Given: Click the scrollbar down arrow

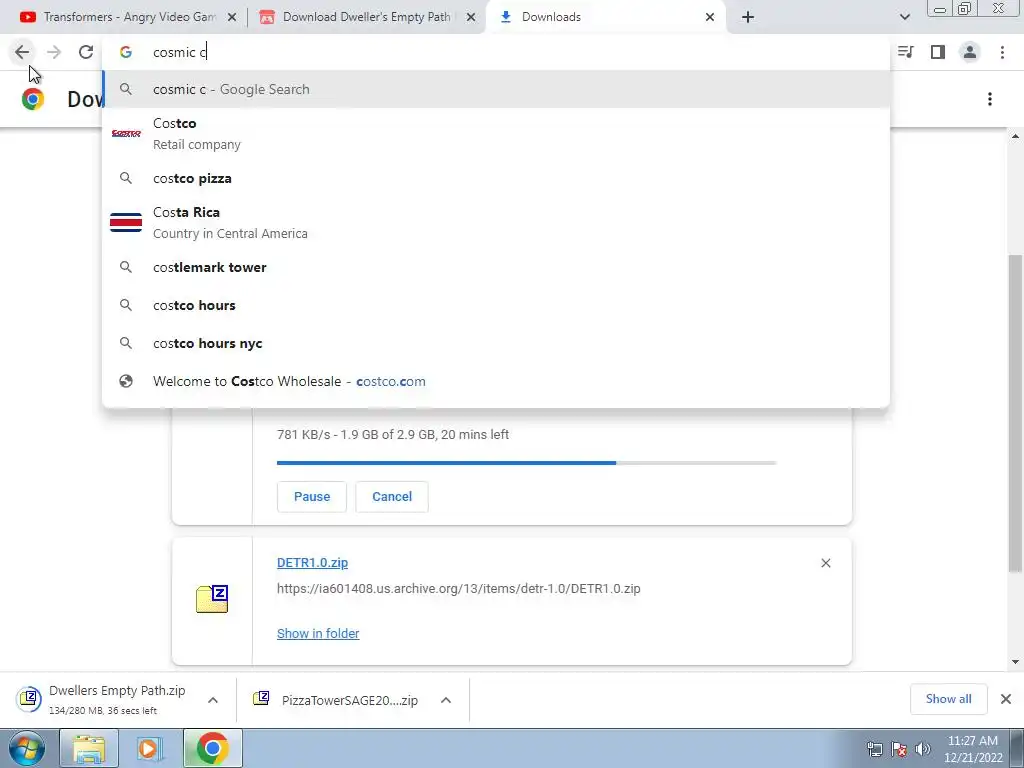Looking at the screenshot, I should (x=1015, y=662).
